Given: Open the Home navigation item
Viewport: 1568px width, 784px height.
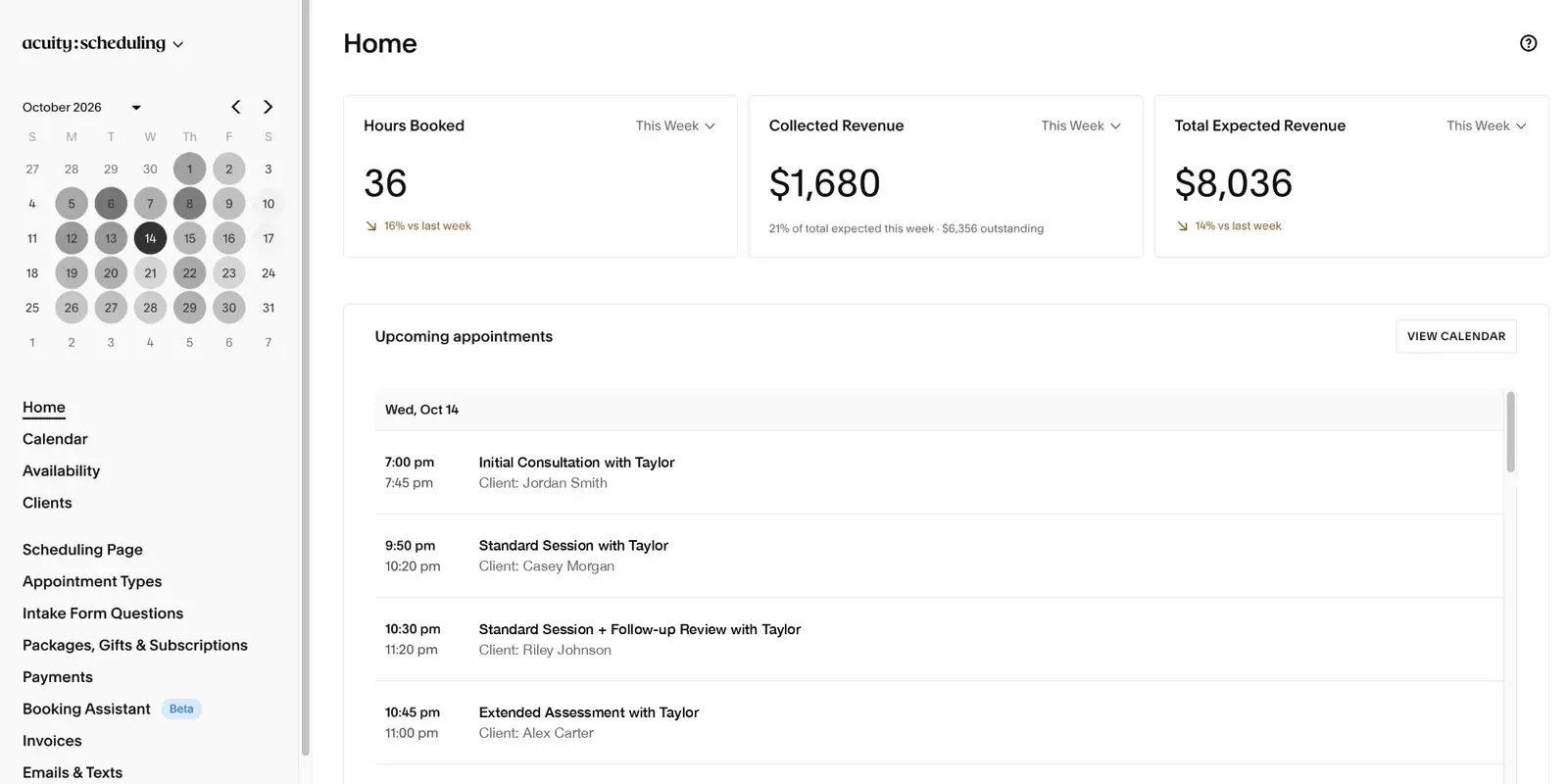Looking at the screenshot, I should coord(44,407).
